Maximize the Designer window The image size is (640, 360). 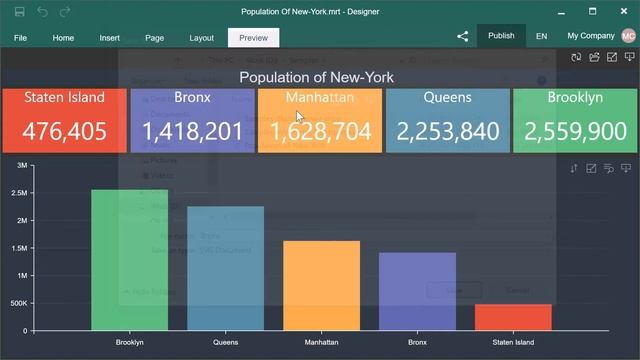592,11
